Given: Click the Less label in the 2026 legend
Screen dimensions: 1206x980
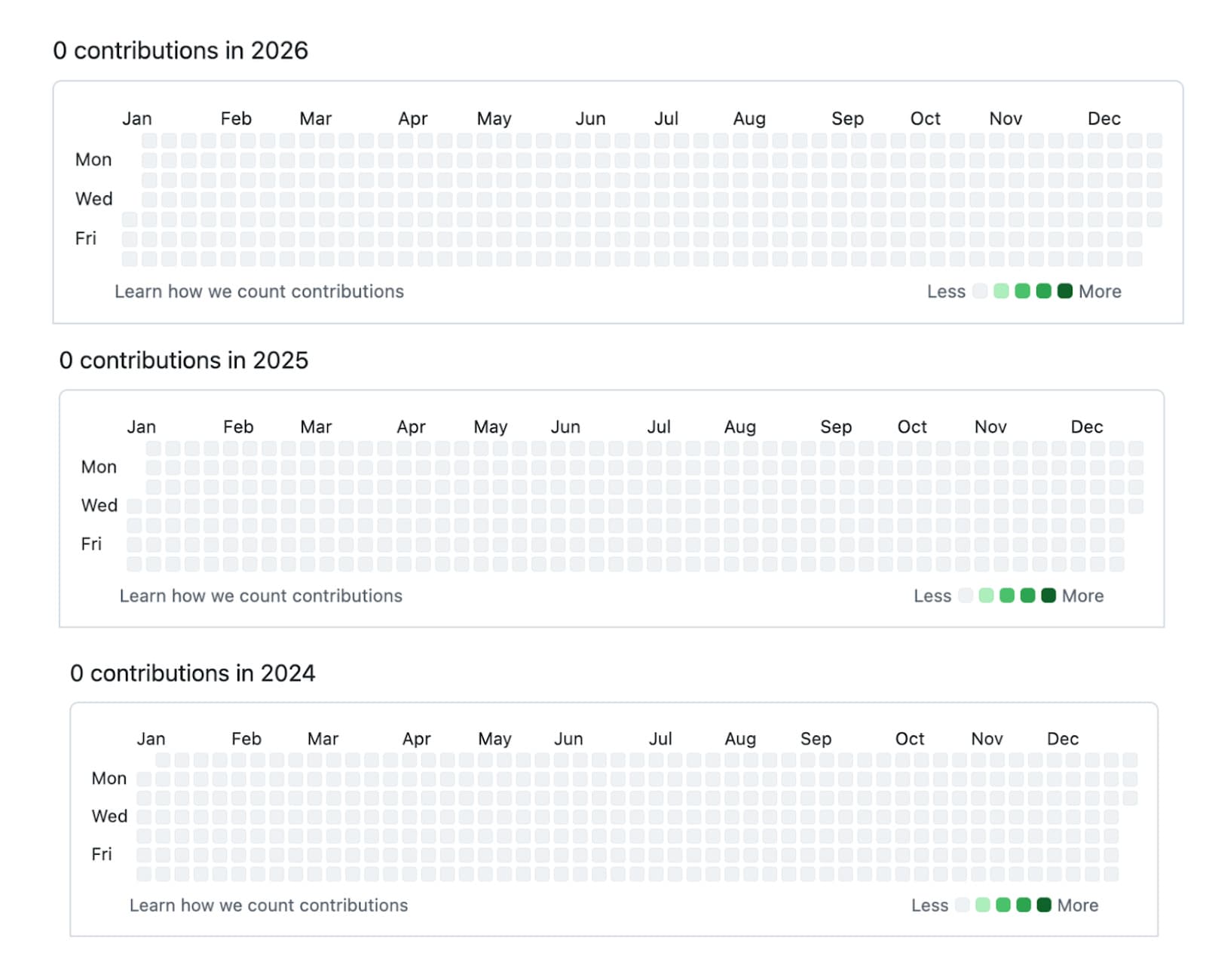Looking at the screenshot, I should click(x=945, y=291).
